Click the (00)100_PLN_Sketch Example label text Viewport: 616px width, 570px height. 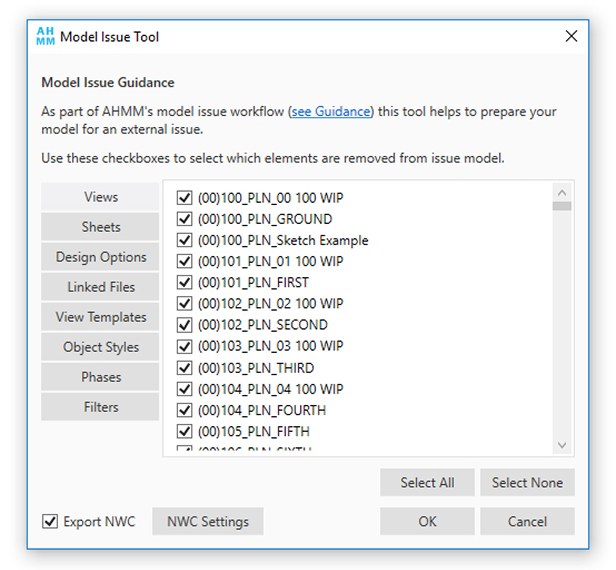283,240
